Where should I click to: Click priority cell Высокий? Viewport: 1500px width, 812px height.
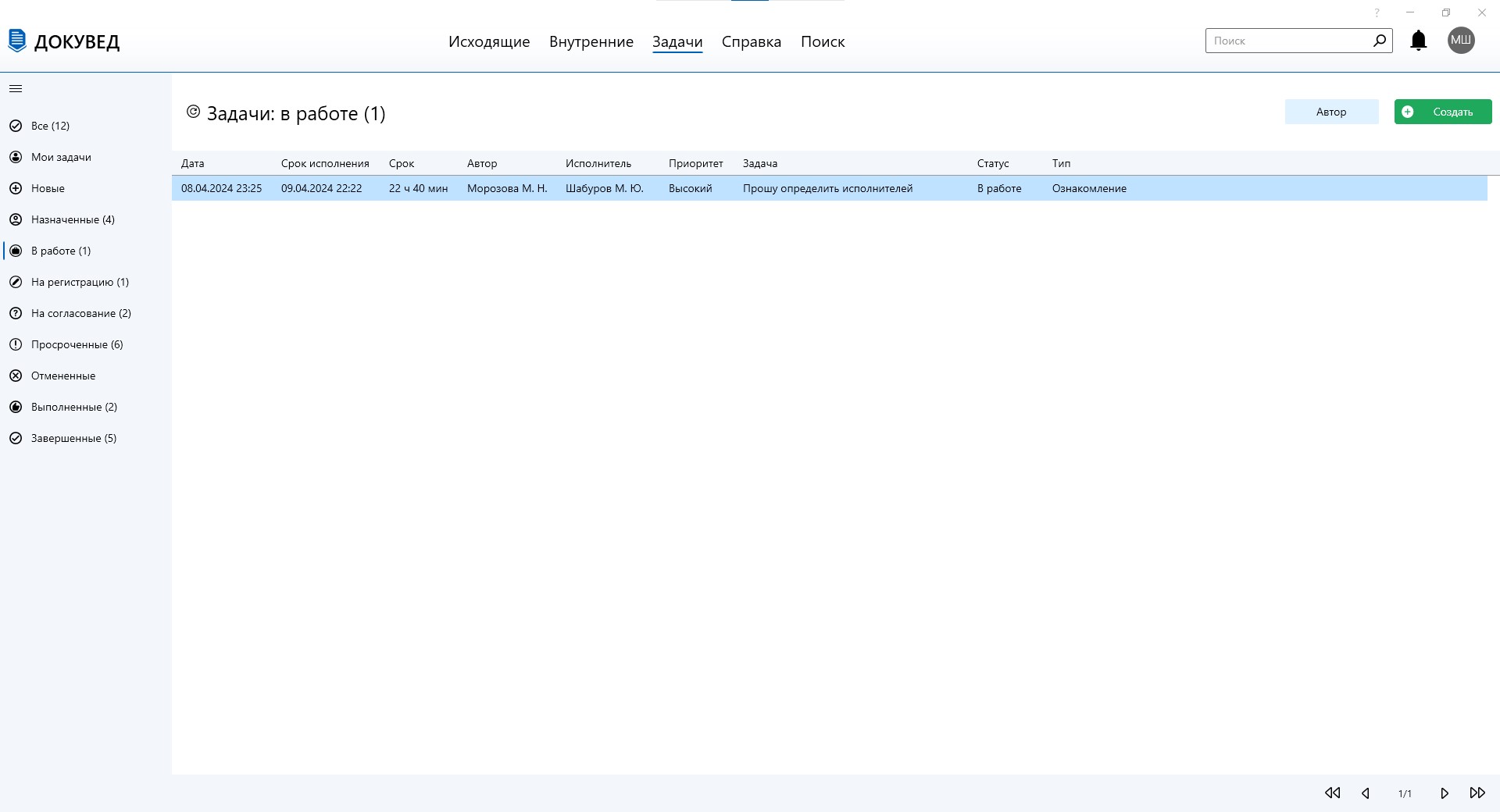coord(691,188)
